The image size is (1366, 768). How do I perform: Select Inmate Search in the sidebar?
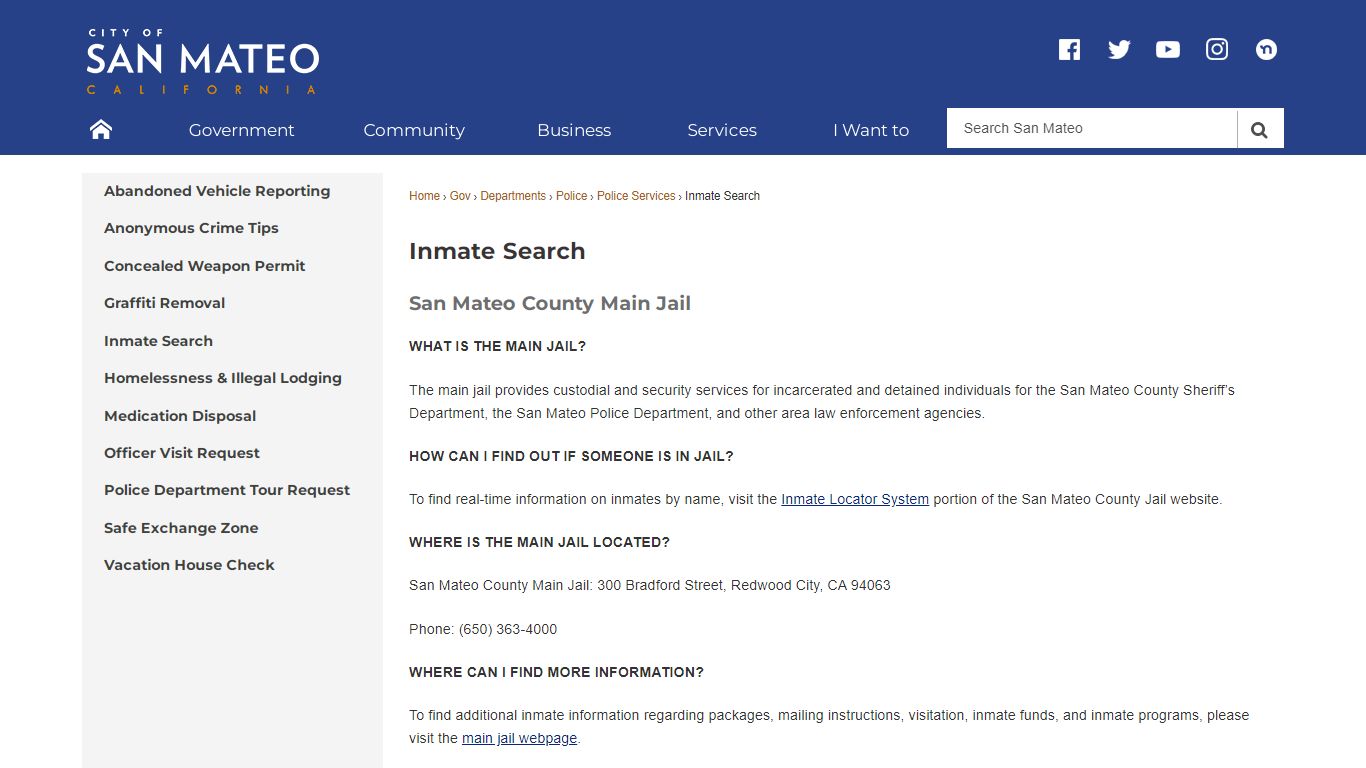[158, 341]
